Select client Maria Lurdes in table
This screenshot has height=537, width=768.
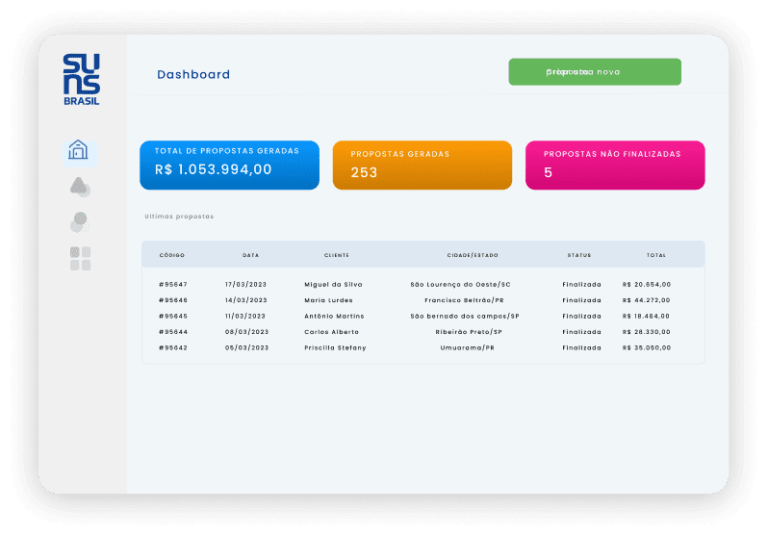point(328,300)
